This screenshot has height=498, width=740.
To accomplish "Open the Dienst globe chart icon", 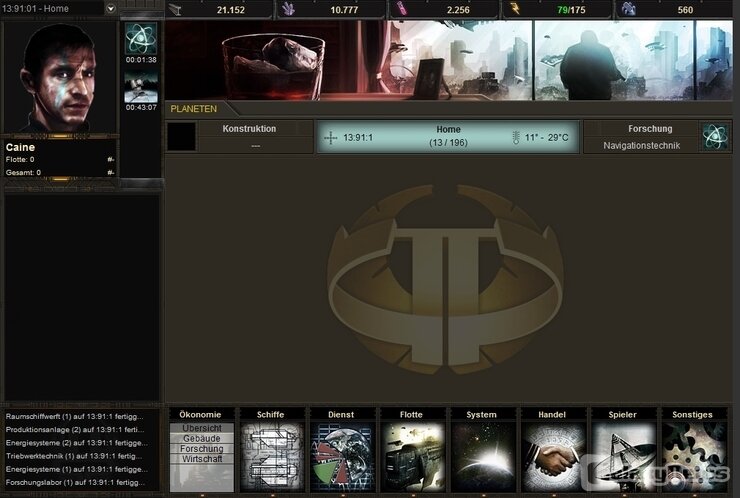I will pos(342,457).
